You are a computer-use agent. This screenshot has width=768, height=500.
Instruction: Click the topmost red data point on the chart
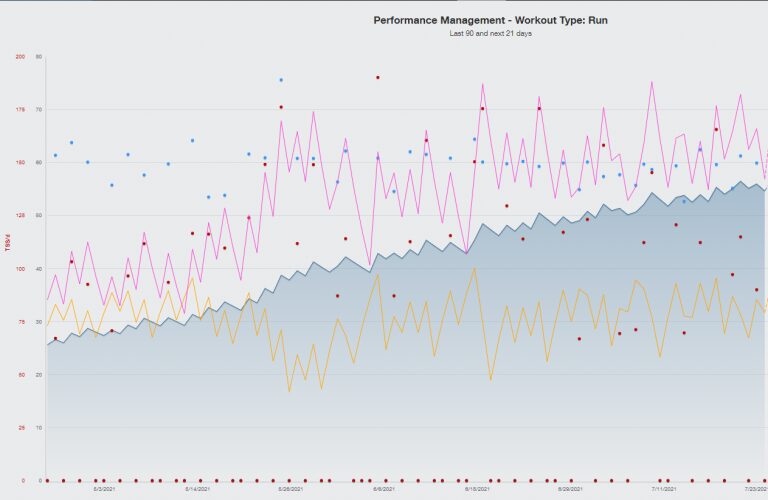click(377, 77)
